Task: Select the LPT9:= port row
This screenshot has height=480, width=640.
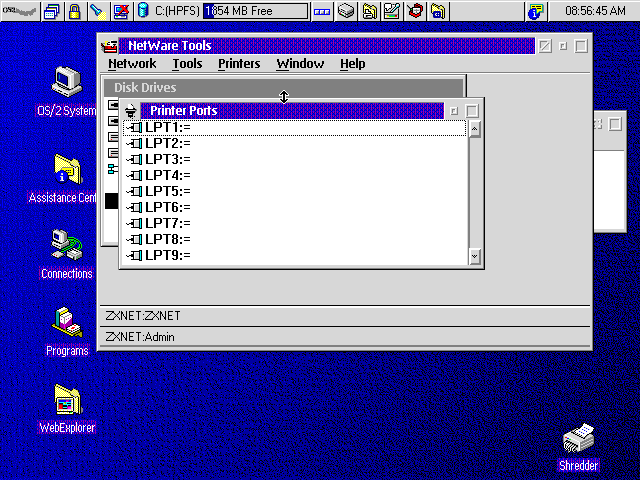Action: pos(294,255)
